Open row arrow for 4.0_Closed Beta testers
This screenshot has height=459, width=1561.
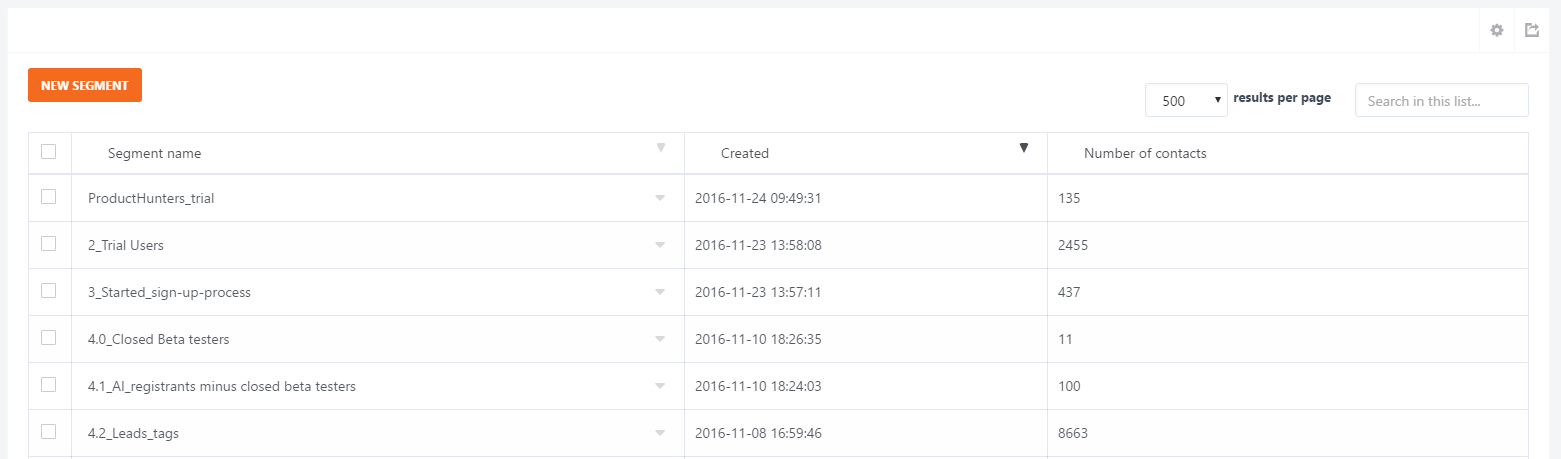click(x=660, y=339)
